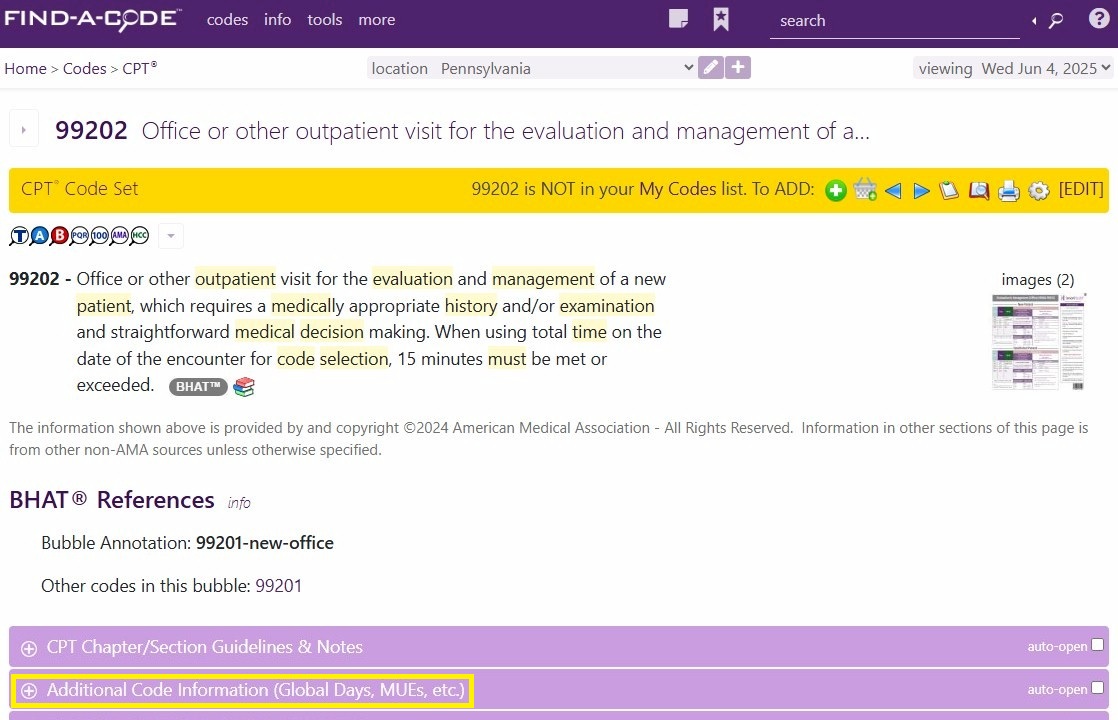The height and width of the screenshot is (720, 1118).
Task: Open the bookmark star icon in header
Action: coord(721,19)
